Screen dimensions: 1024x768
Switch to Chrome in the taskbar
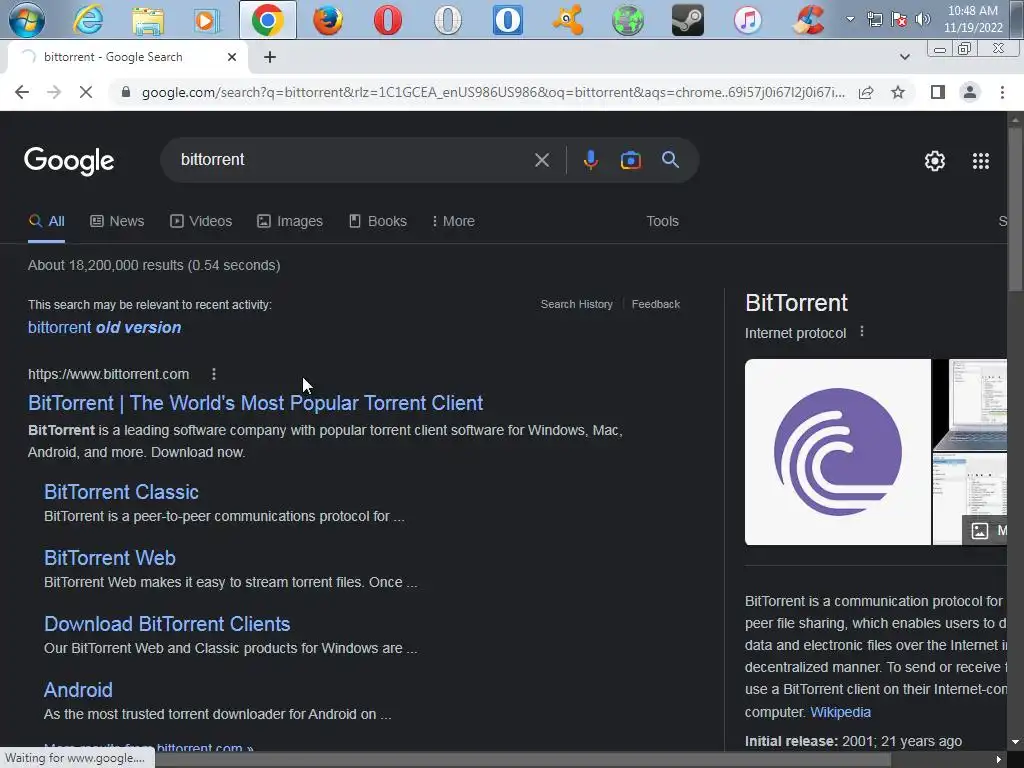click(268, 20)
